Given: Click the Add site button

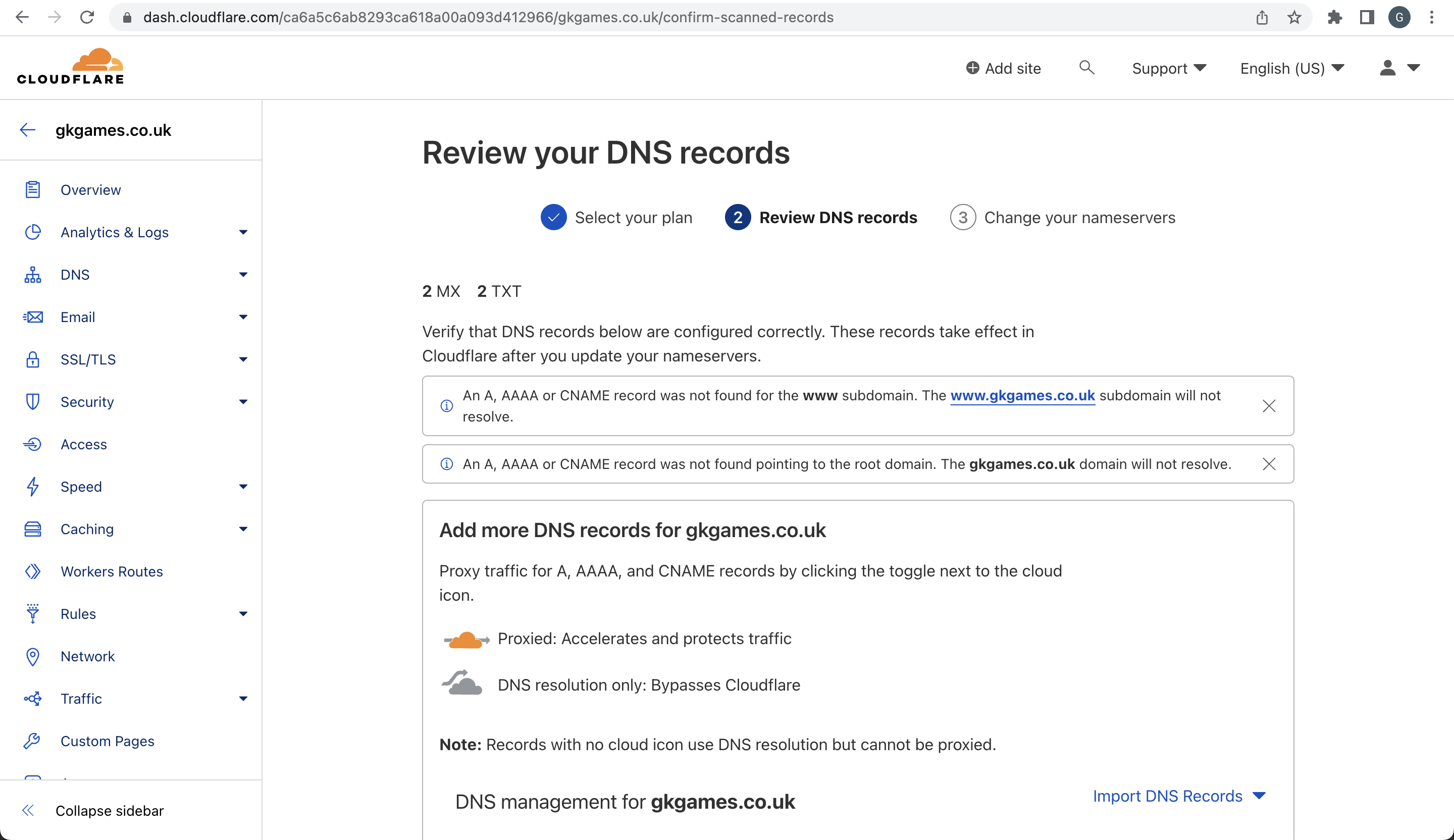Looking at the screenshot, I should coord(1003,68).
